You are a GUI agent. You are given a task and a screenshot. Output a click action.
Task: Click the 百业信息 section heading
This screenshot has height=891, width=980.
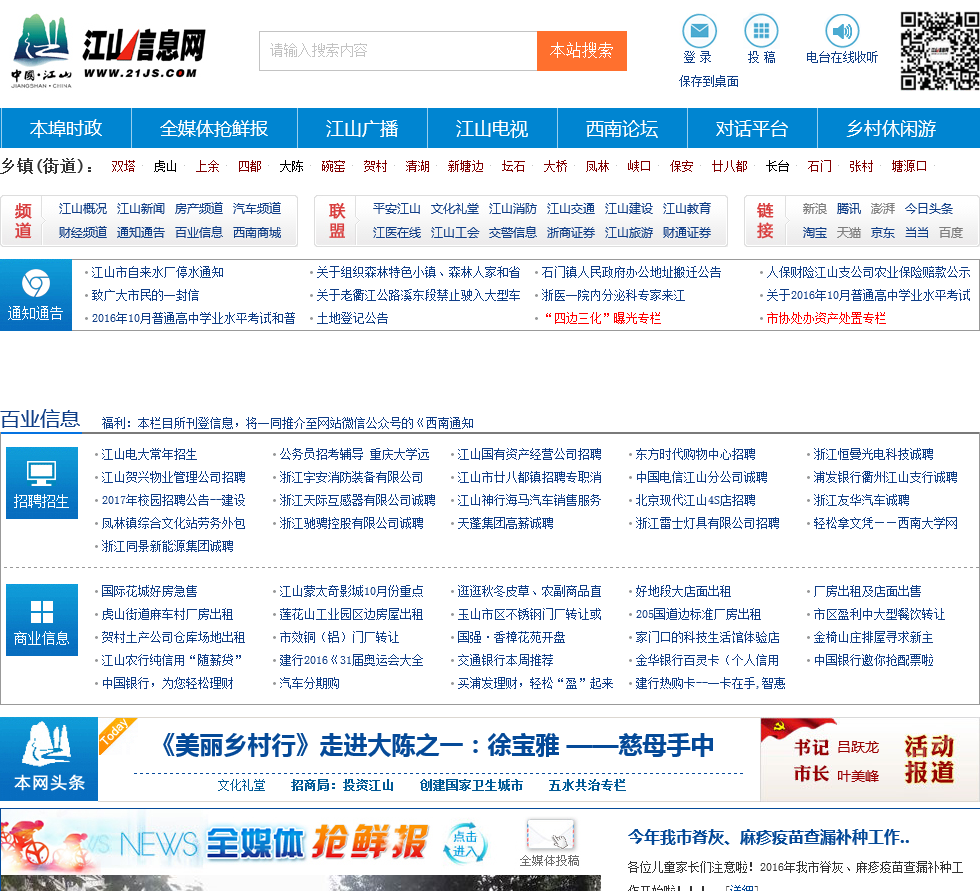click(x=40, y=419)
